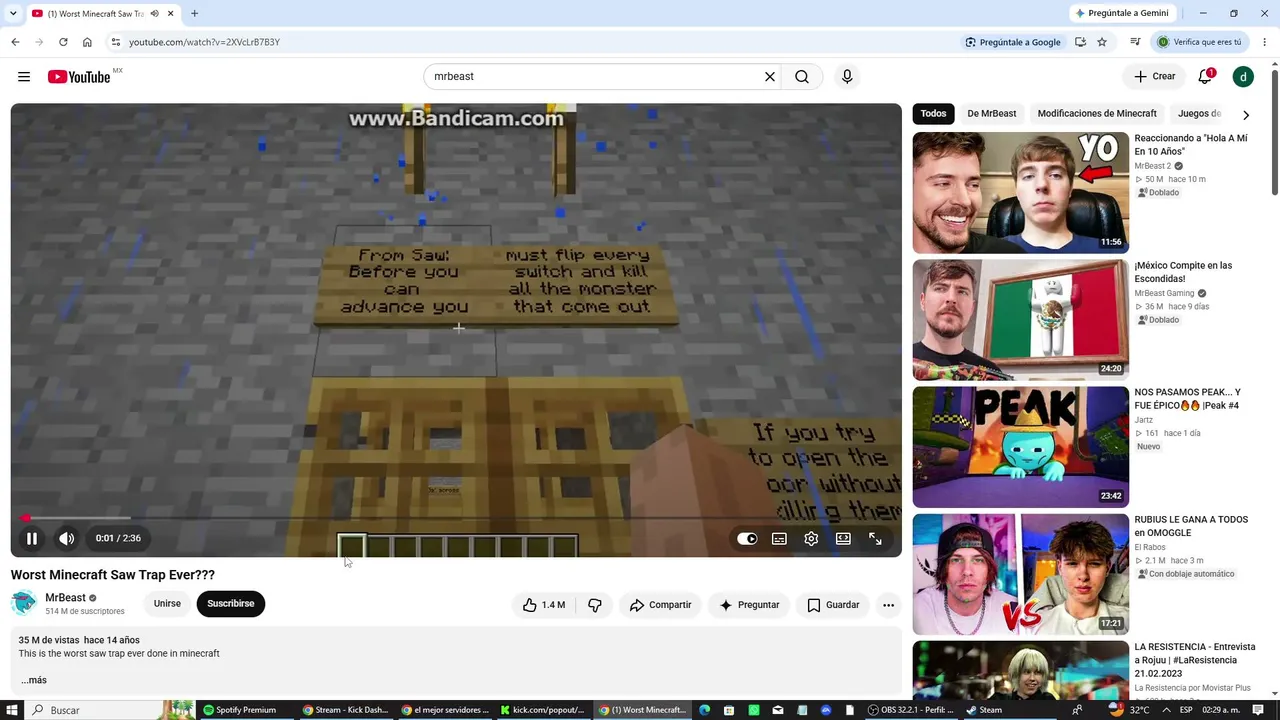The width and height of the screenshot is (1280, 720).
Task: Select the Modificaciones de Minecraft chip
Action: coord(1097,114)
